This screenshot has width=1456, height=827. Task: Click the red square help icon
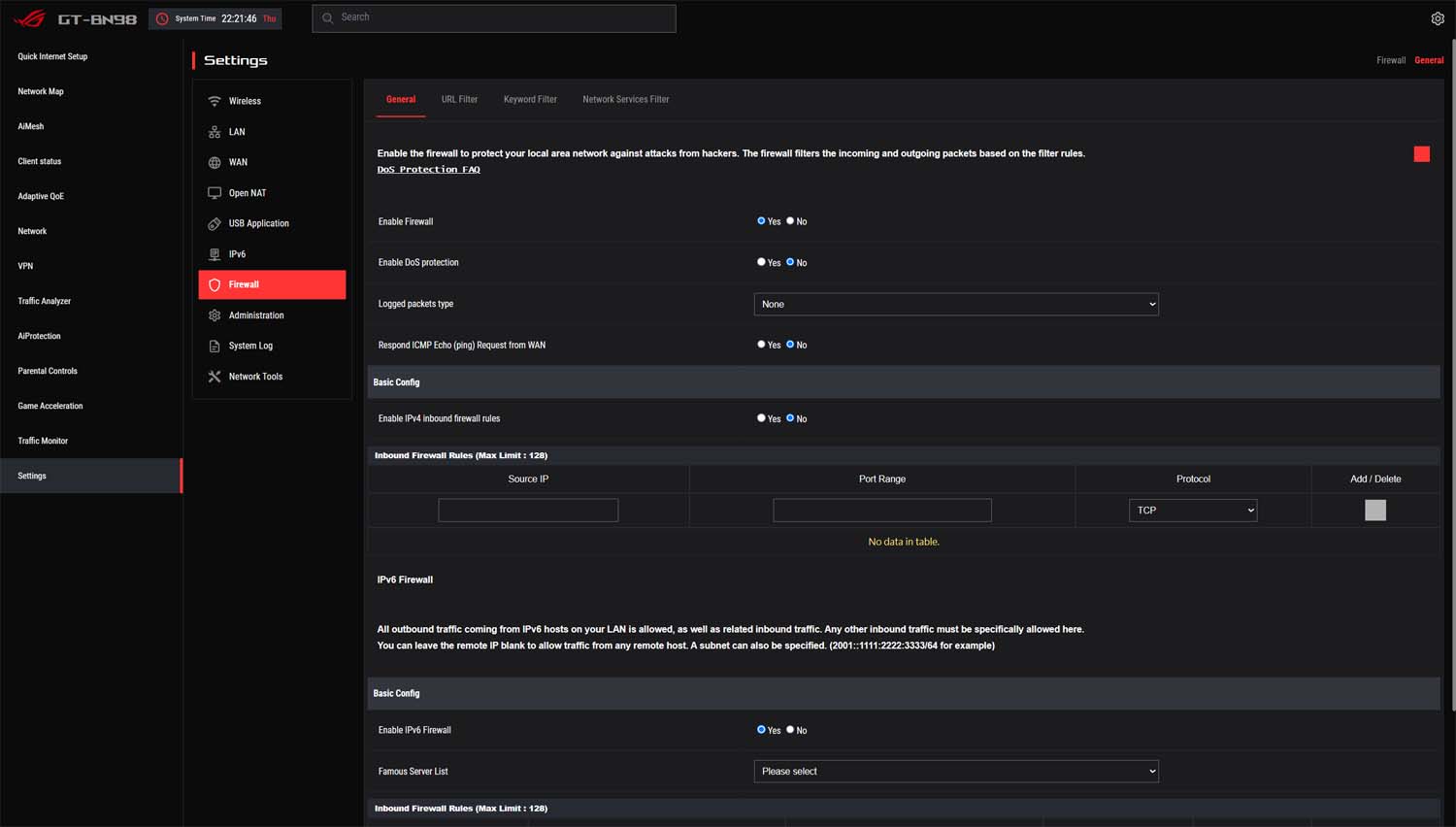(1422, 153)
